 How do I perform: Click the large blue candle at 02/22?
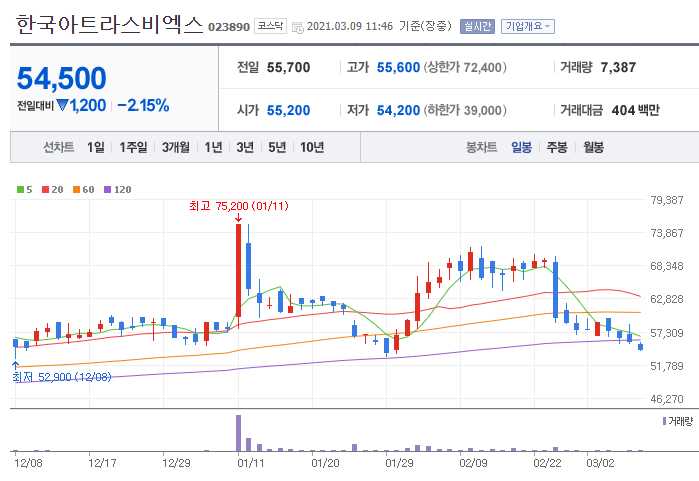tap(555, 290)
